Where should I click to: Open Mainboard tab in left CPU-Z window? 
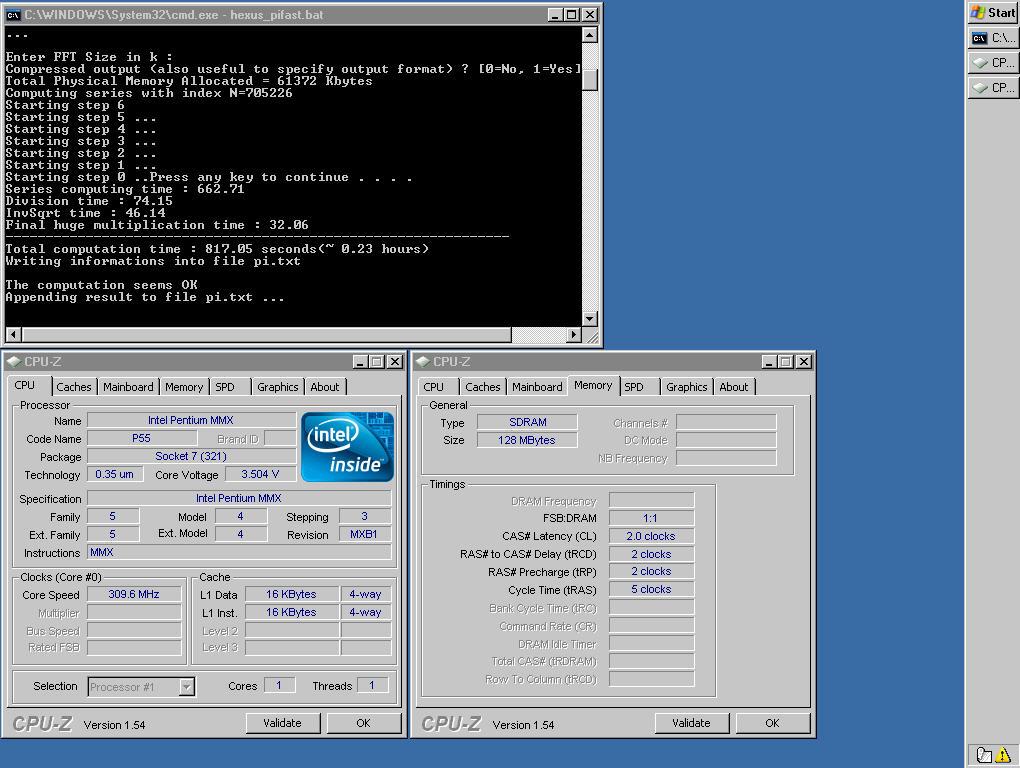tap(128, 387)
